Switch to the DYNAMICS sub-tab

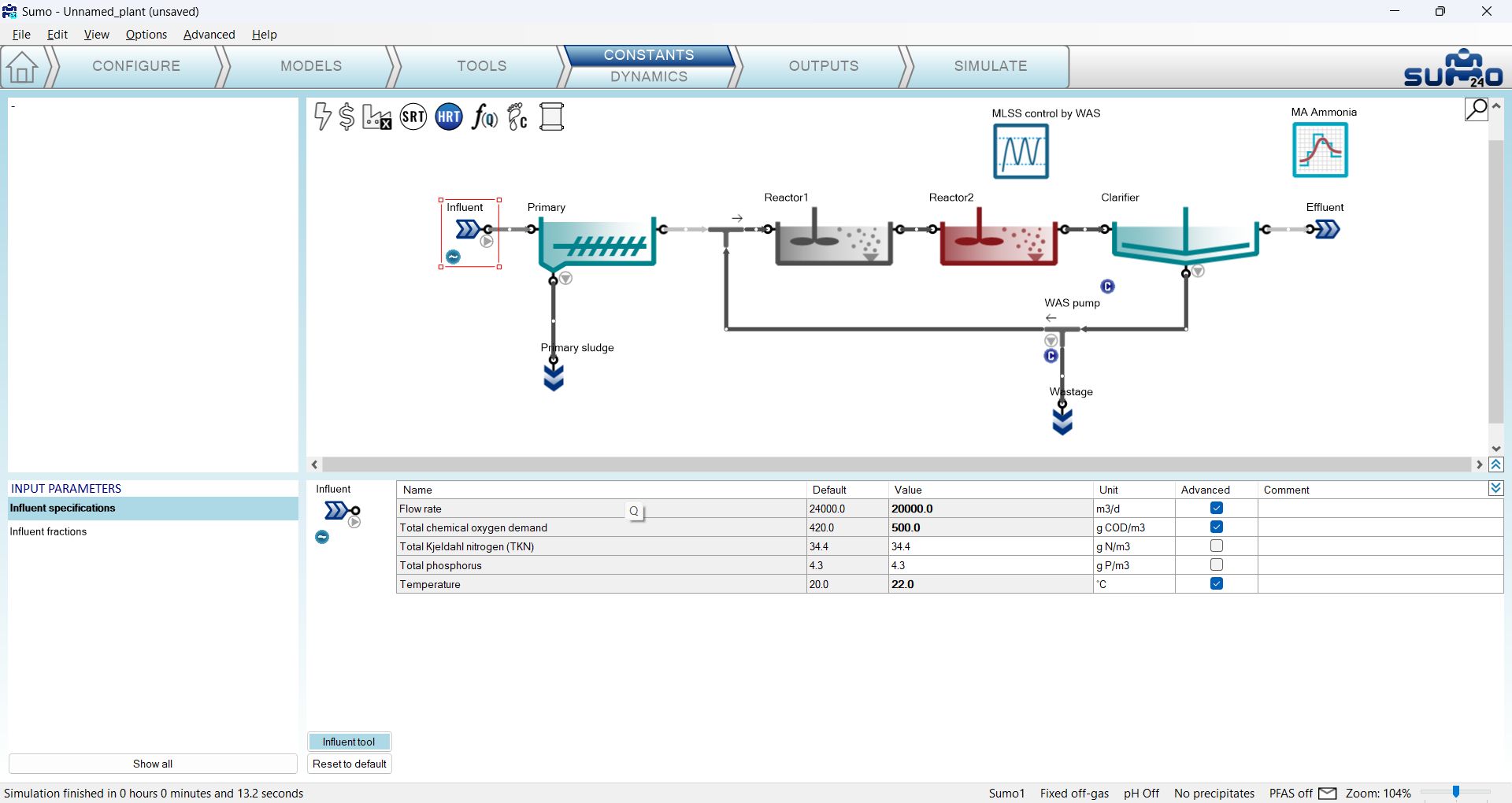(649, 77)
